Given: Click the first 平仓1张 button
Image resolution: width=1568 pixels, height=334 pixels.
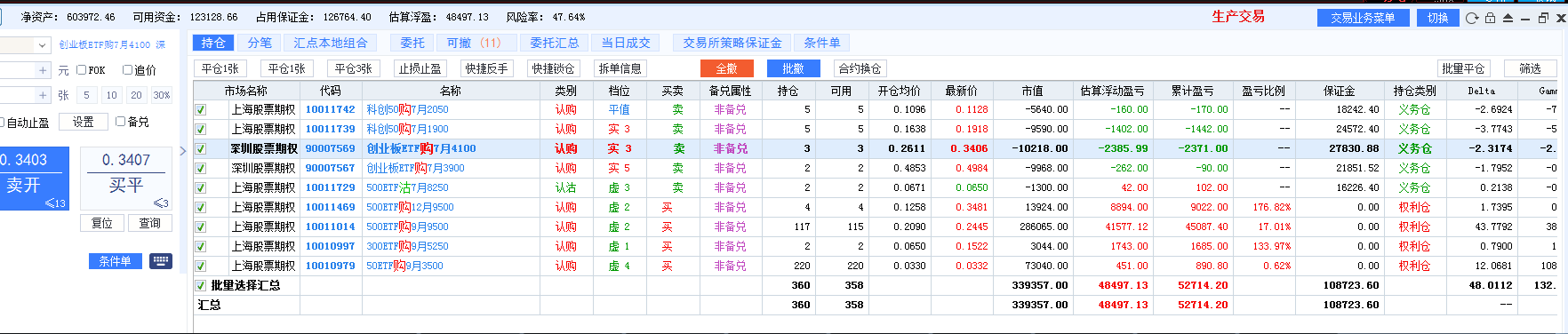Looking at the screenshot, I should pos(220,68).
